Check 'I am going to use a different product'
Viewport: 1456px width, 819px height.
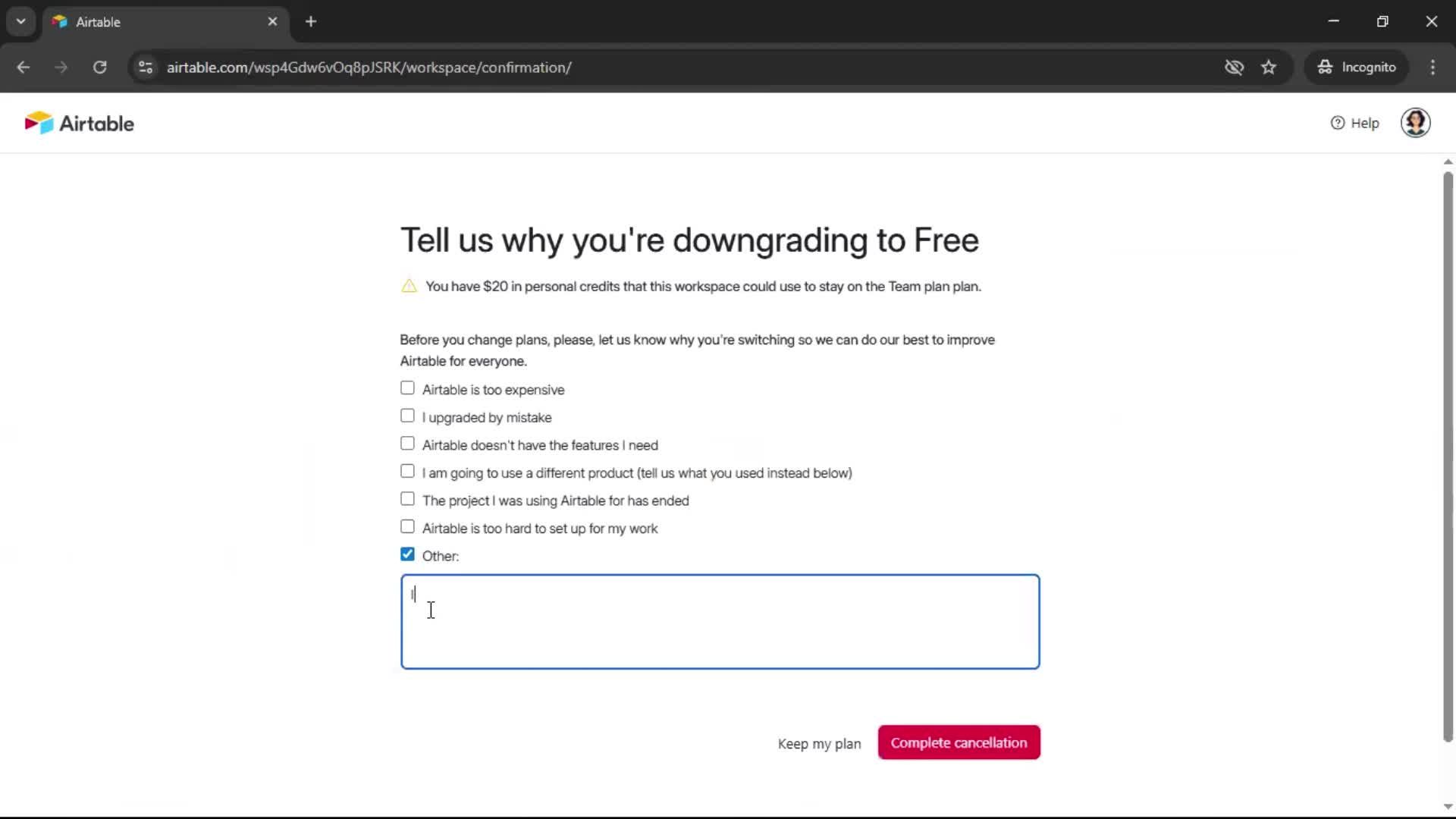[407, 472]
